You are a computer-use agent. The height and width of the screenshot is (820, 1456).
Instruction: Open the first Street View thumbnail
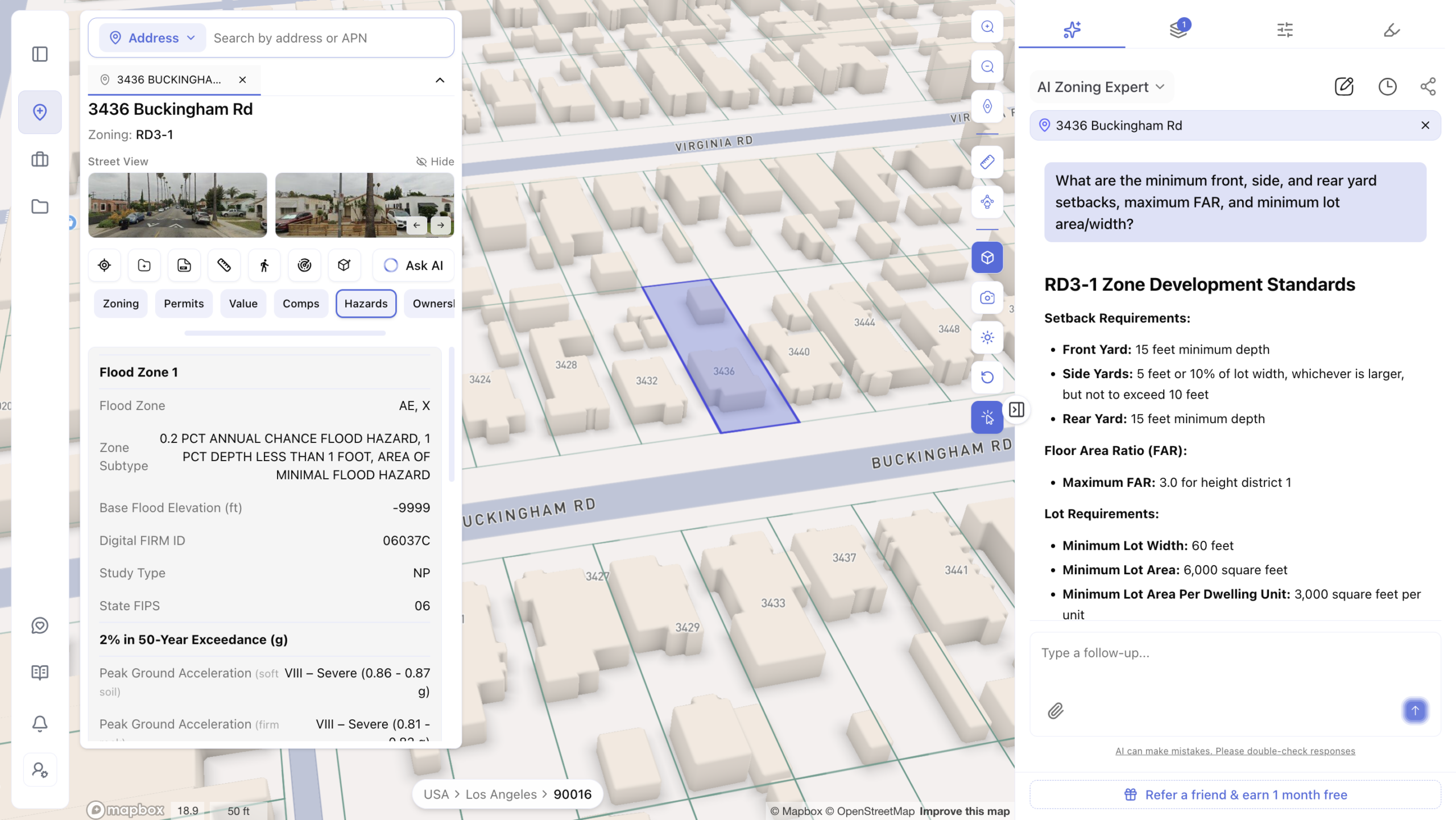[177, 205]
